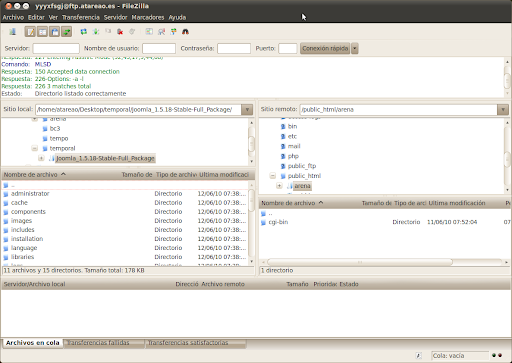The height and width of the screenshot is (363, 512).
Task: Sort remote list by Nombre de archivo
Action: 310,203
